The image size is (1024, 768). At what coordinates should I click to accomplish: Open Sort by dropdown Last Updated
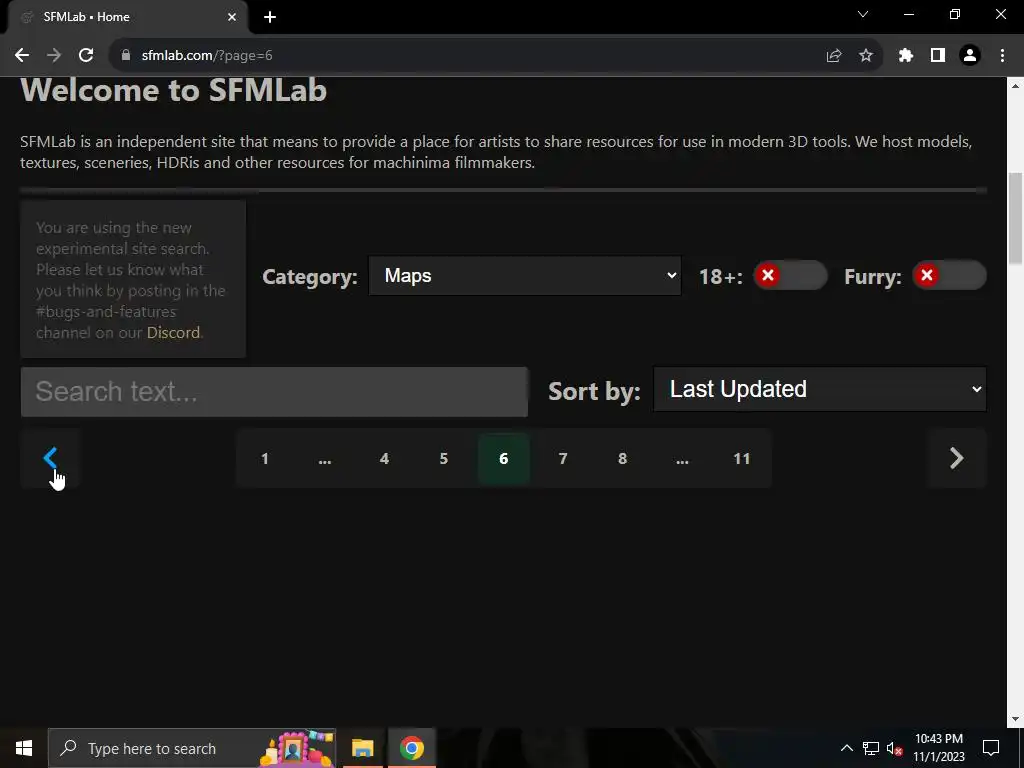click(820, 389)
